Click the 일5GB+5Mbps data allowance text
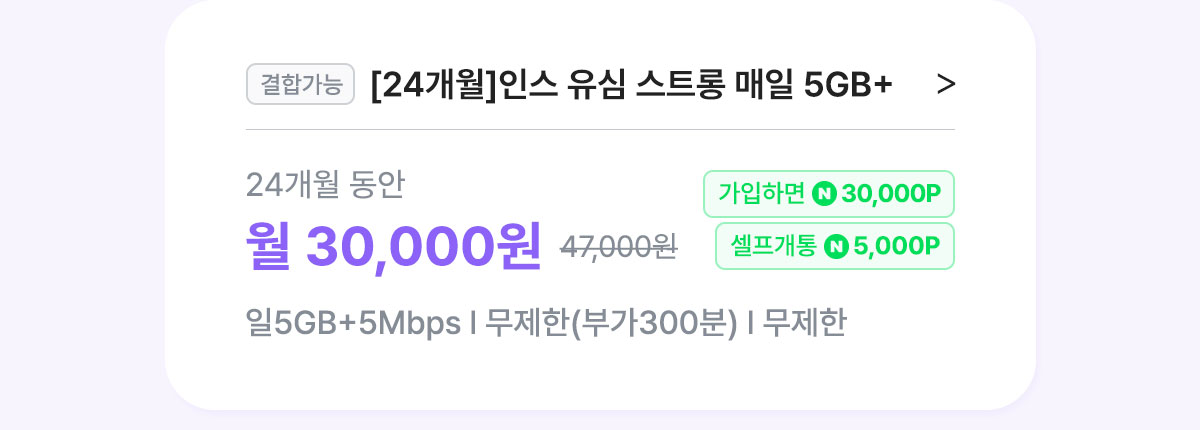 pos(353,324)
